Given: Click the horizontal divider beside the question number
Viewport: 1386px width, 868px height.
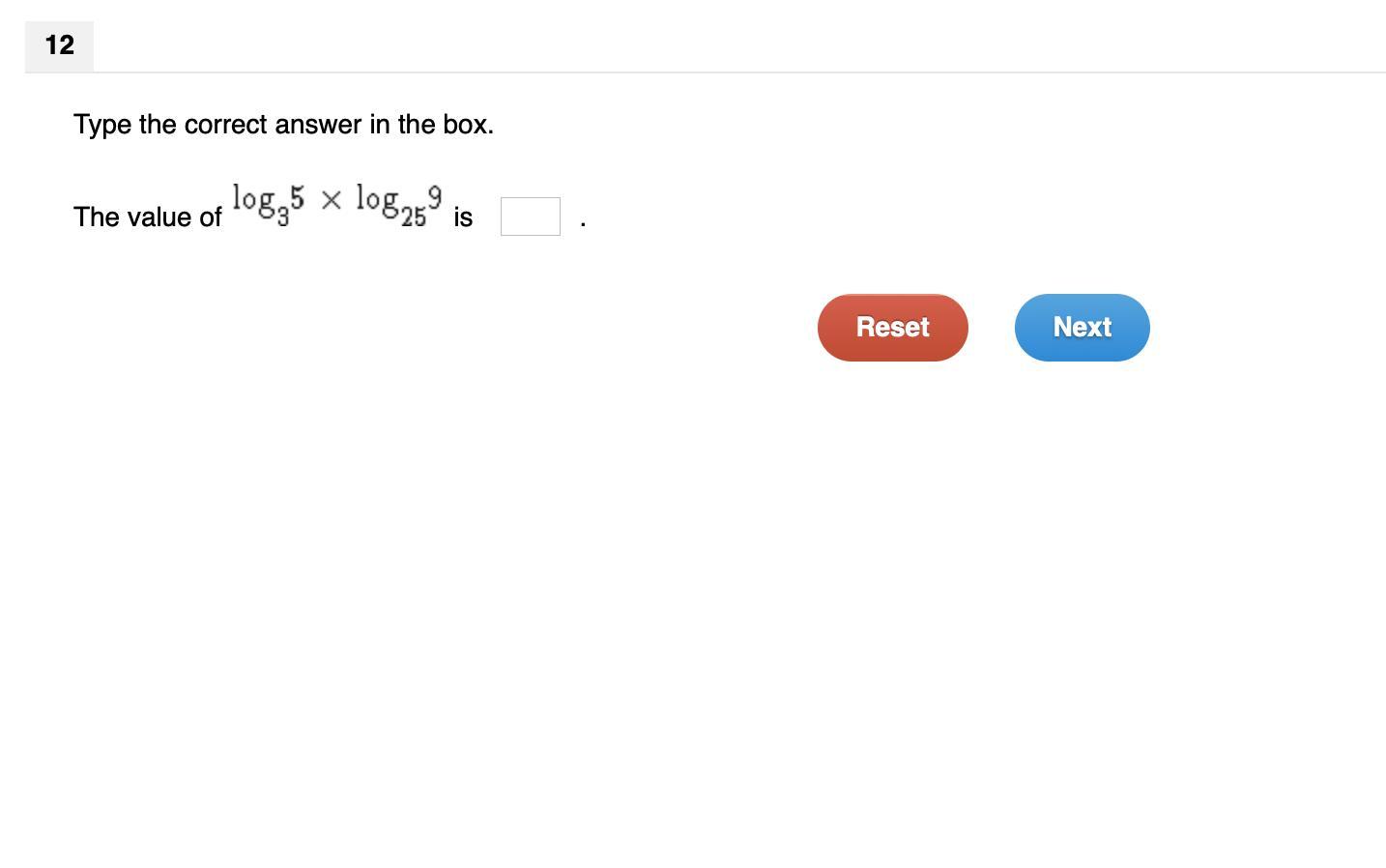Looking at the screenshot, I should coord(735,72).
